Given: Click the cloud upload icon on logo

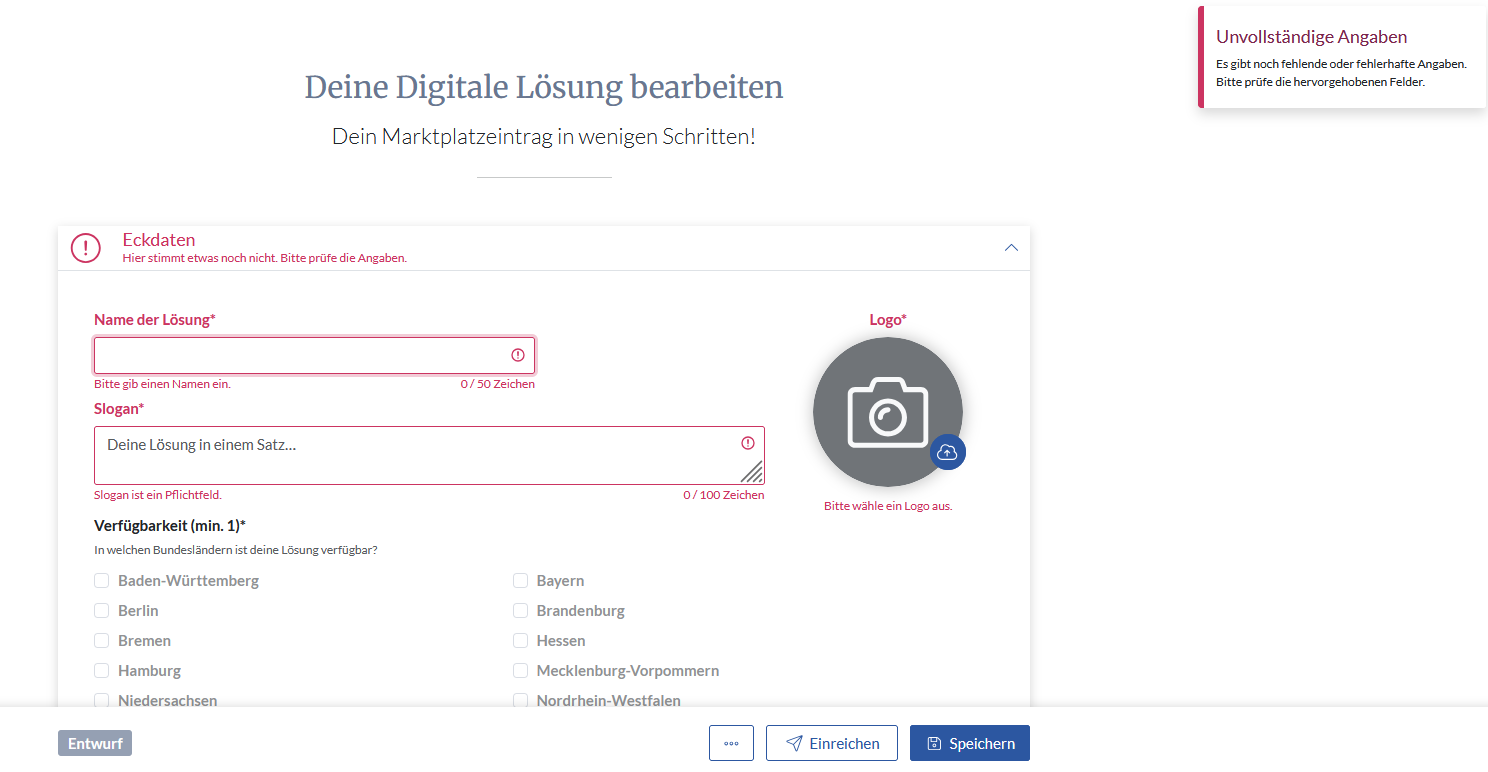Looking at the screenshot, I should [x=947, y=452].
